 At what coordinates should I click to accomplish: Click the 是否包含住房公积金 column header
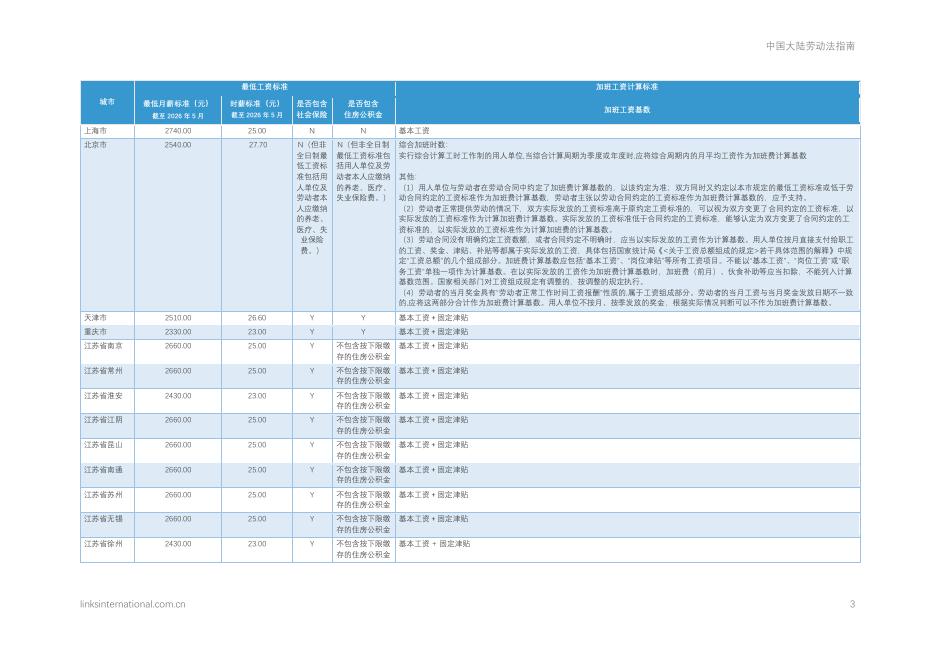tap(363, 109)
